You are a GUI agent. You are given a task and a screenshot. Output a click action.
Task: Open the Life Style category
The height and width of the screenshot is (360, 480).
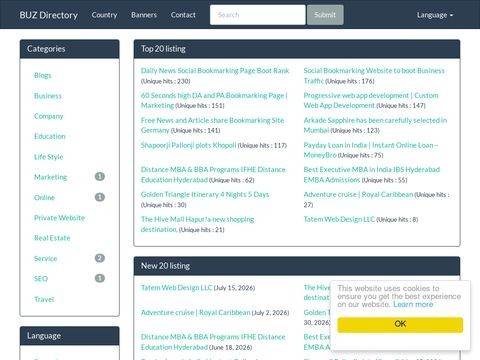tap(49, 157)
